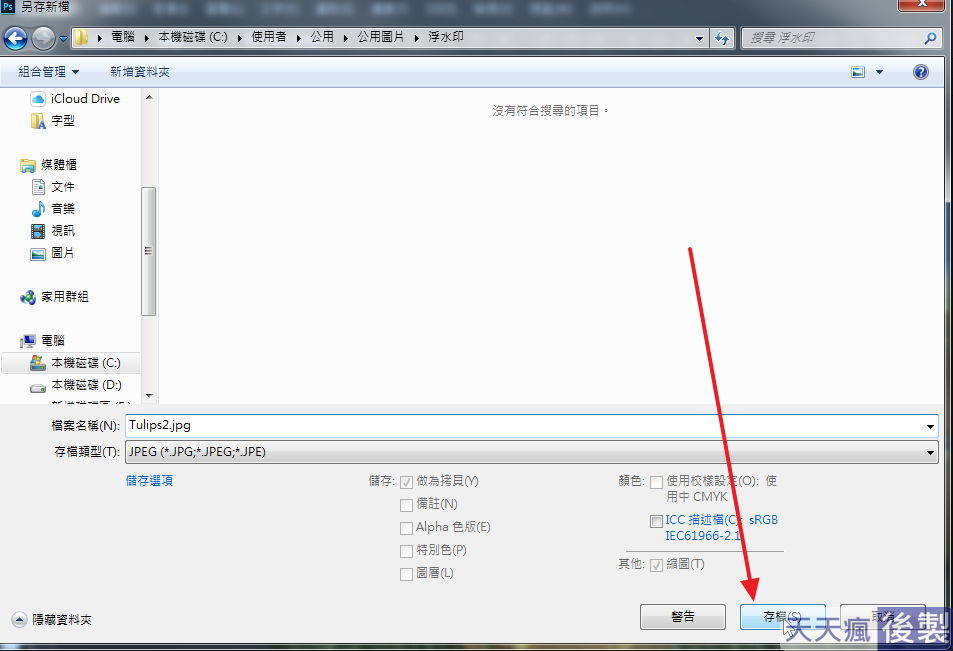Toggle the 圖層(L) checkbox
This screenshot has height=651, width=953.
(x=406, y=574)
